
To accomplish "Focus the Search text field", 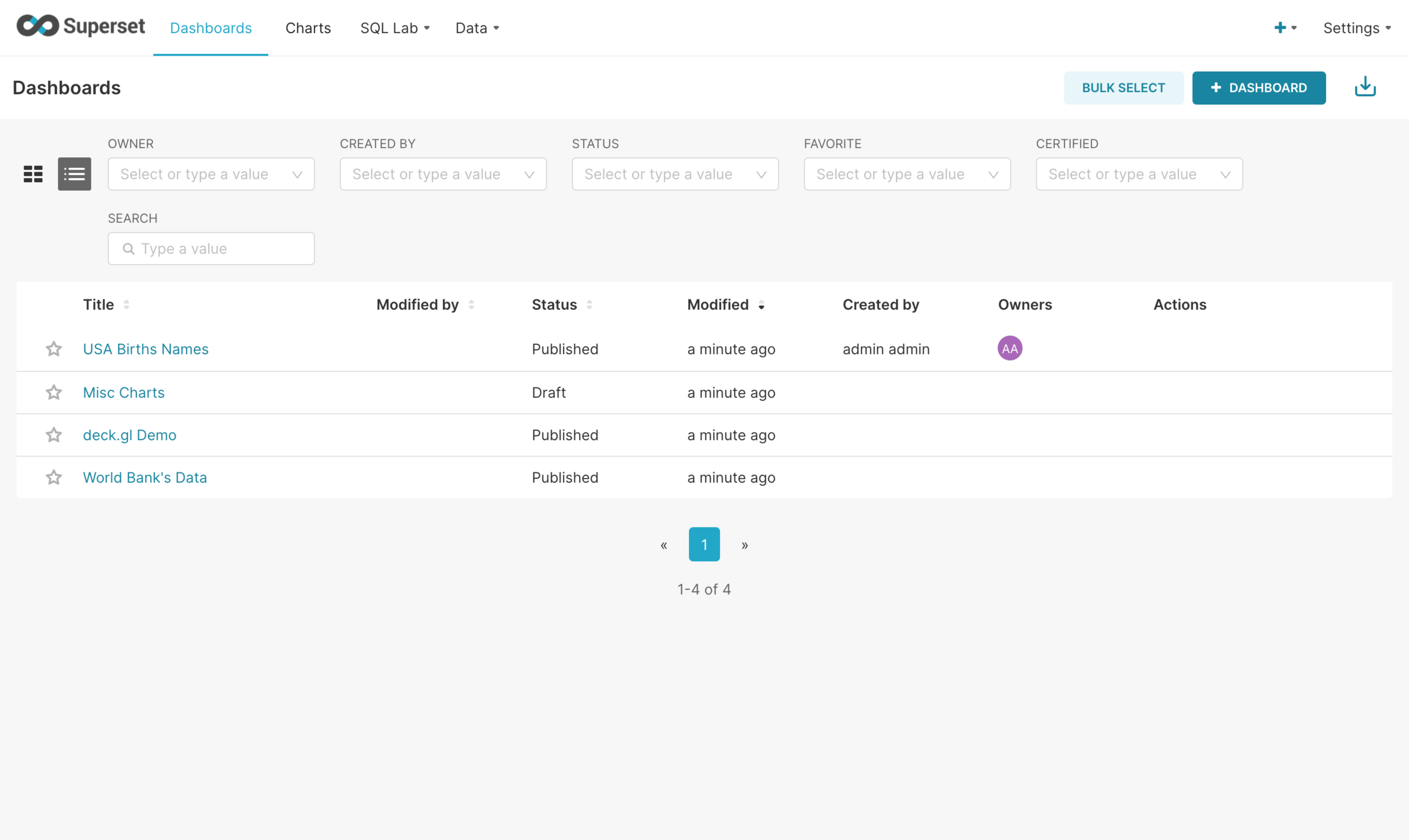I will pyautogui.click(x=211, y=249).
